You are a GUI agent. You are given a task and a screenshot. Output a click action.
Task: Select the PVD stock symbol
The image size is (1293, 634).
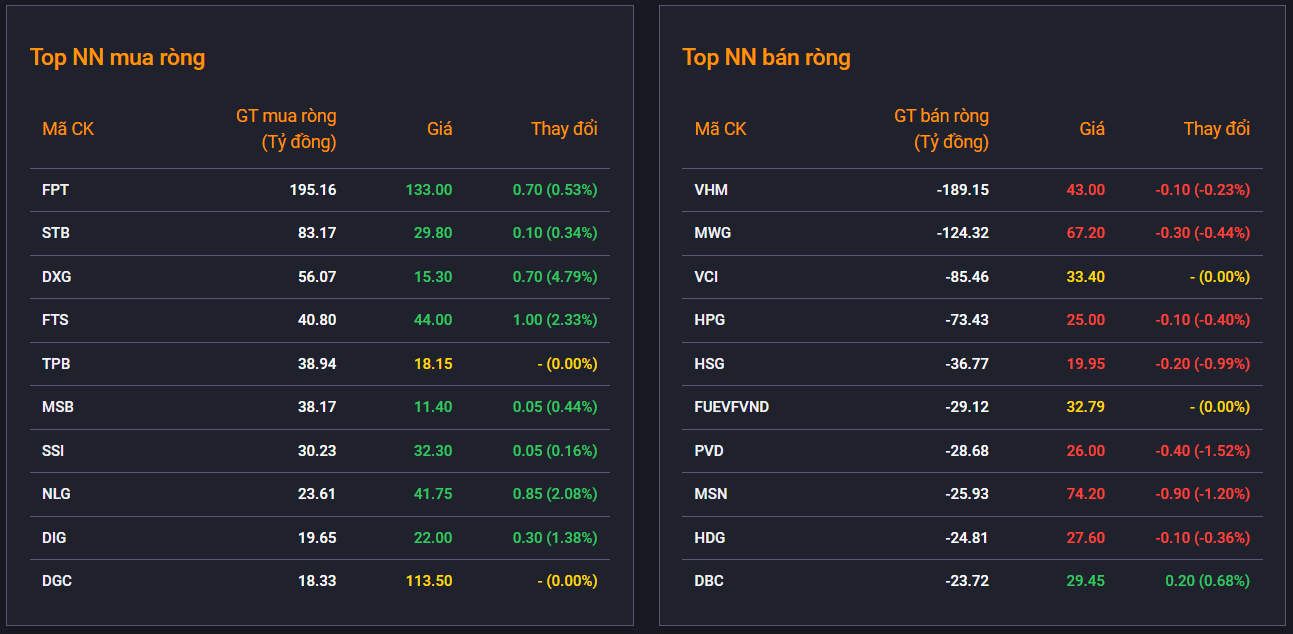click(x=710, y=451)
